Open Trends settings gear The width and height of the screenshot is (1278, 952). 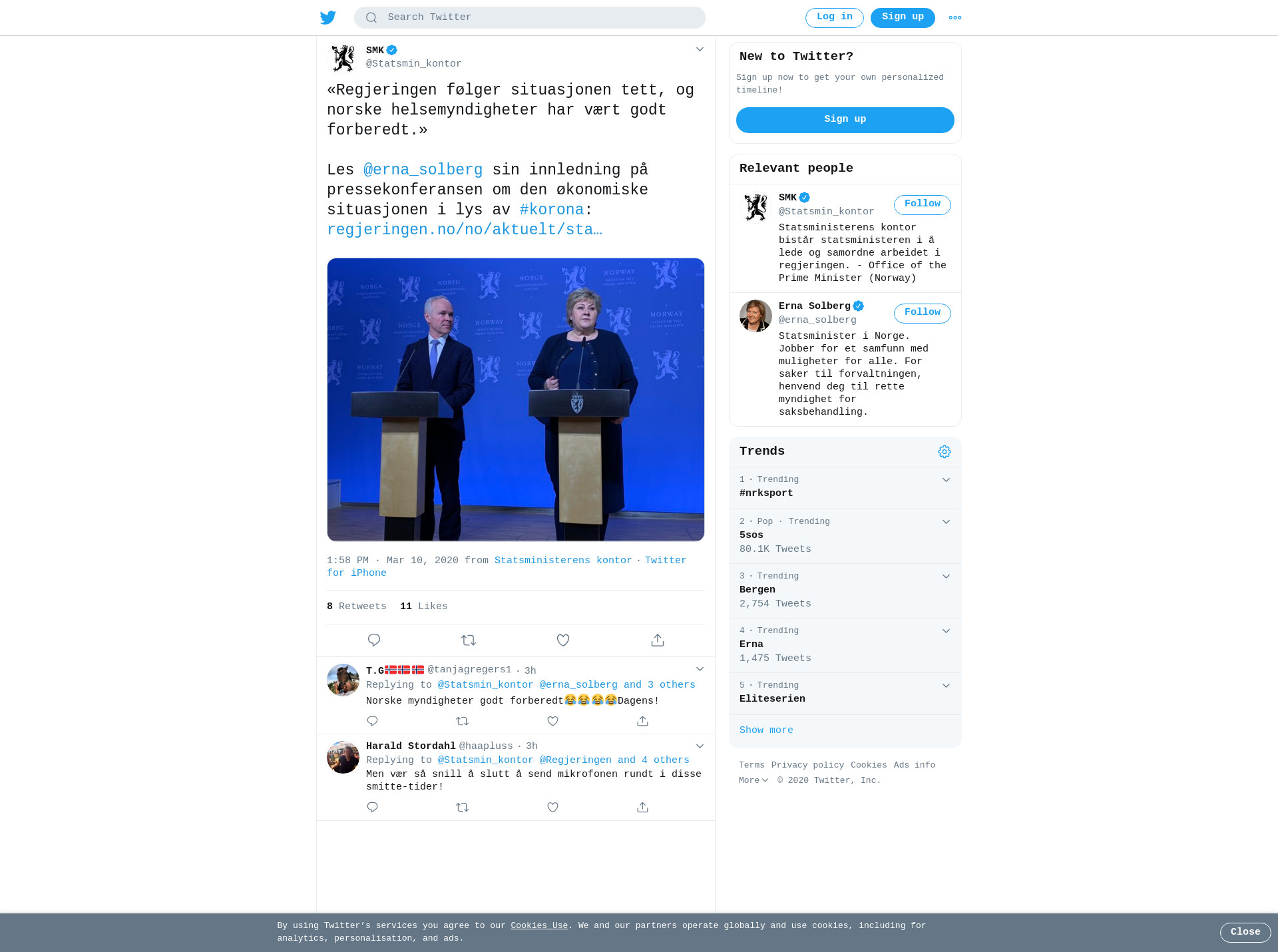pos(945,452)
